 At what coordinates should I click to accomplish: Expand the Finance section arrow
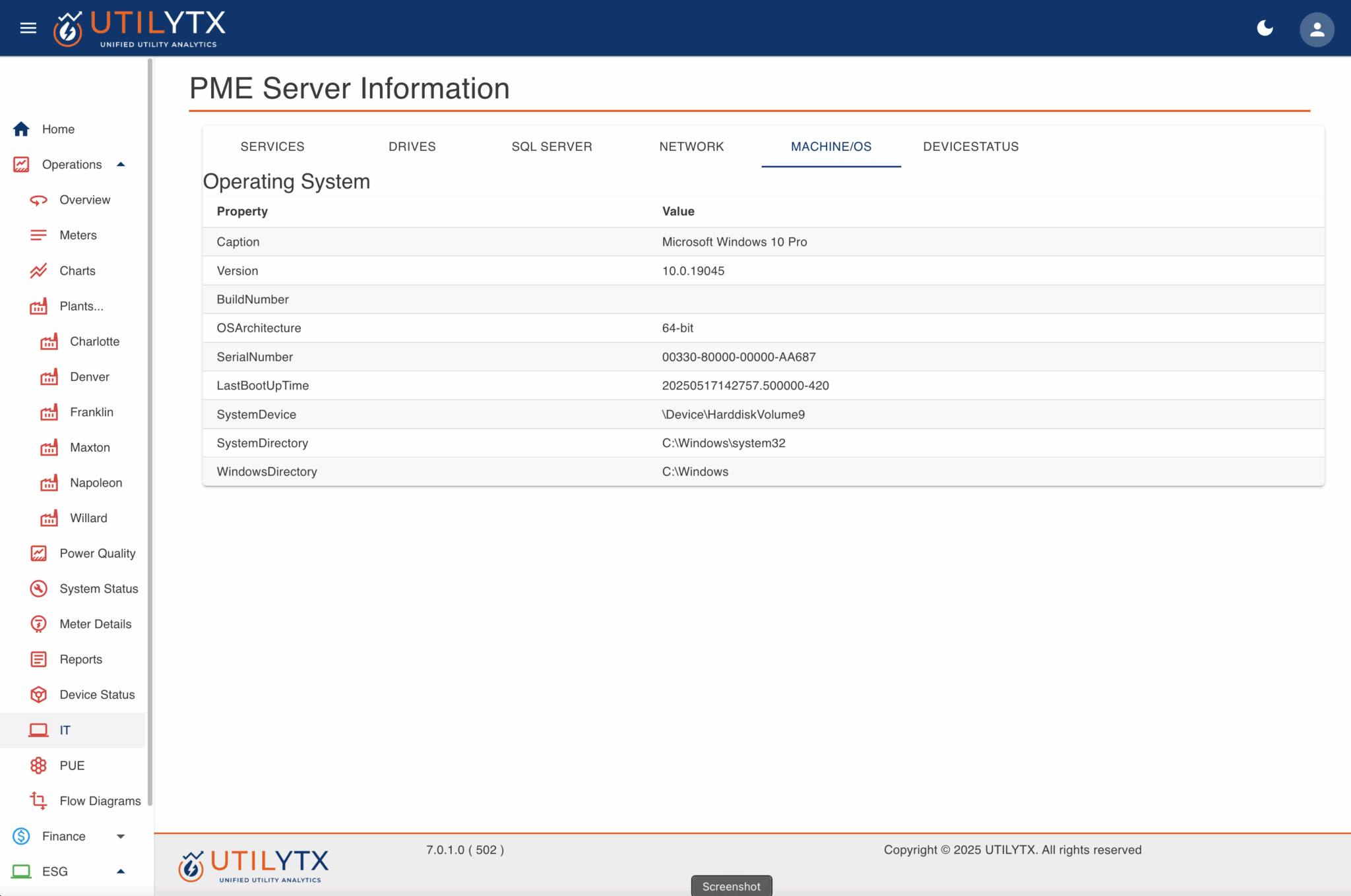pyautogui.click(x=121, y=836)
